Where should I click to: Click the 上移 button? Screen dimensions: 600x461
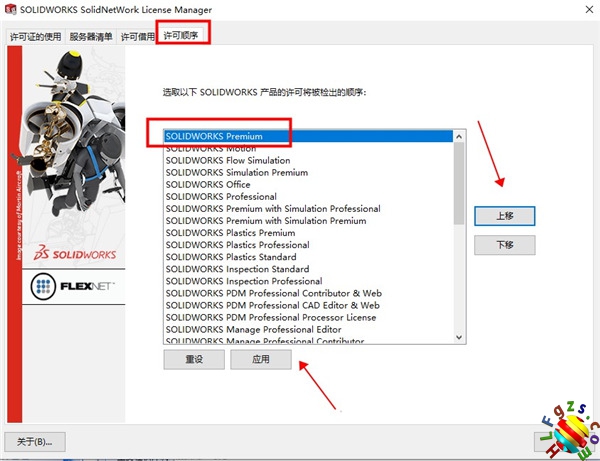pos(504,216)
